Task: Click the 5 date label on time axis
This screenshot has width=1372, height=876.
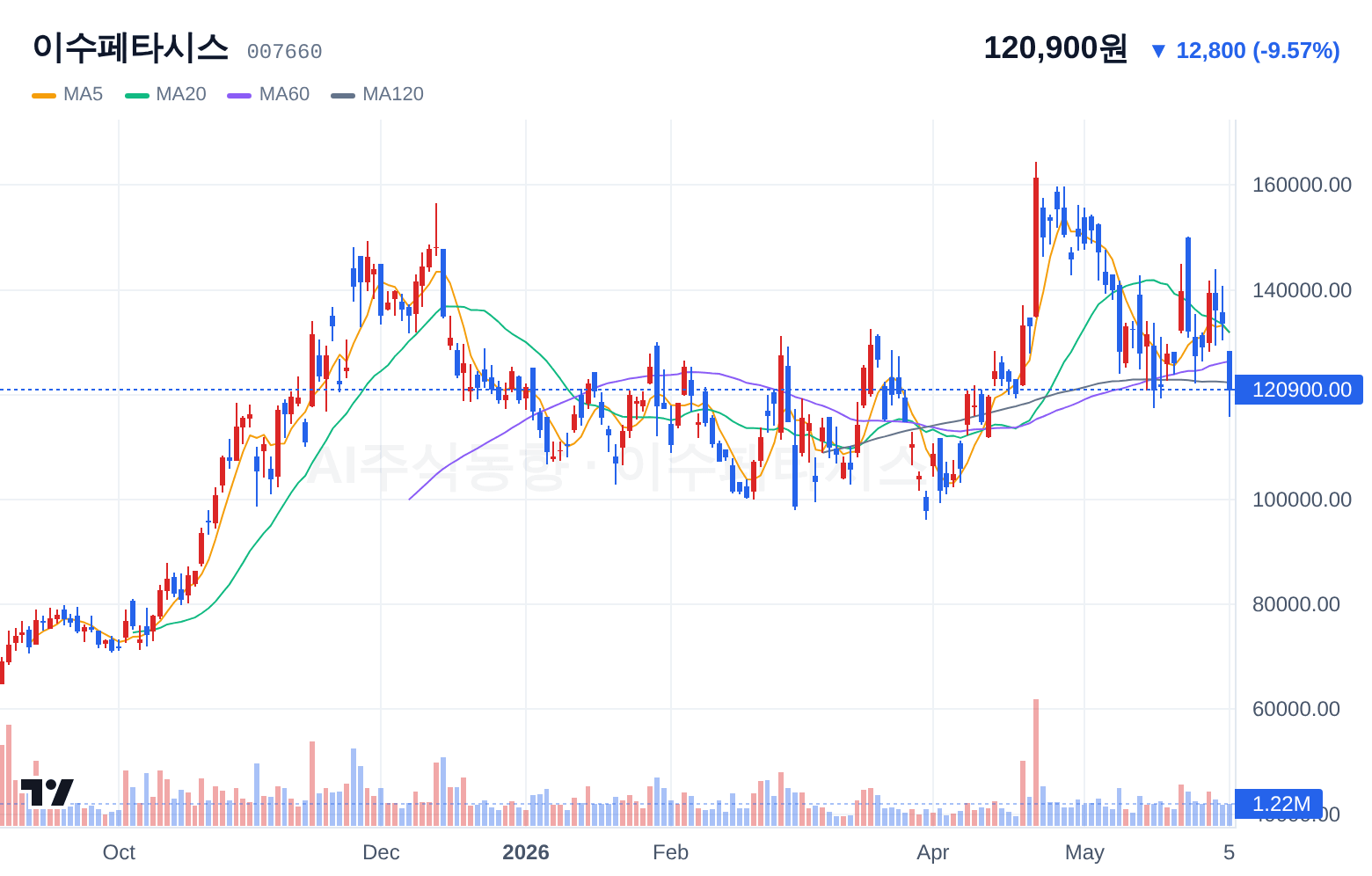Action: tap(1229, 852)
